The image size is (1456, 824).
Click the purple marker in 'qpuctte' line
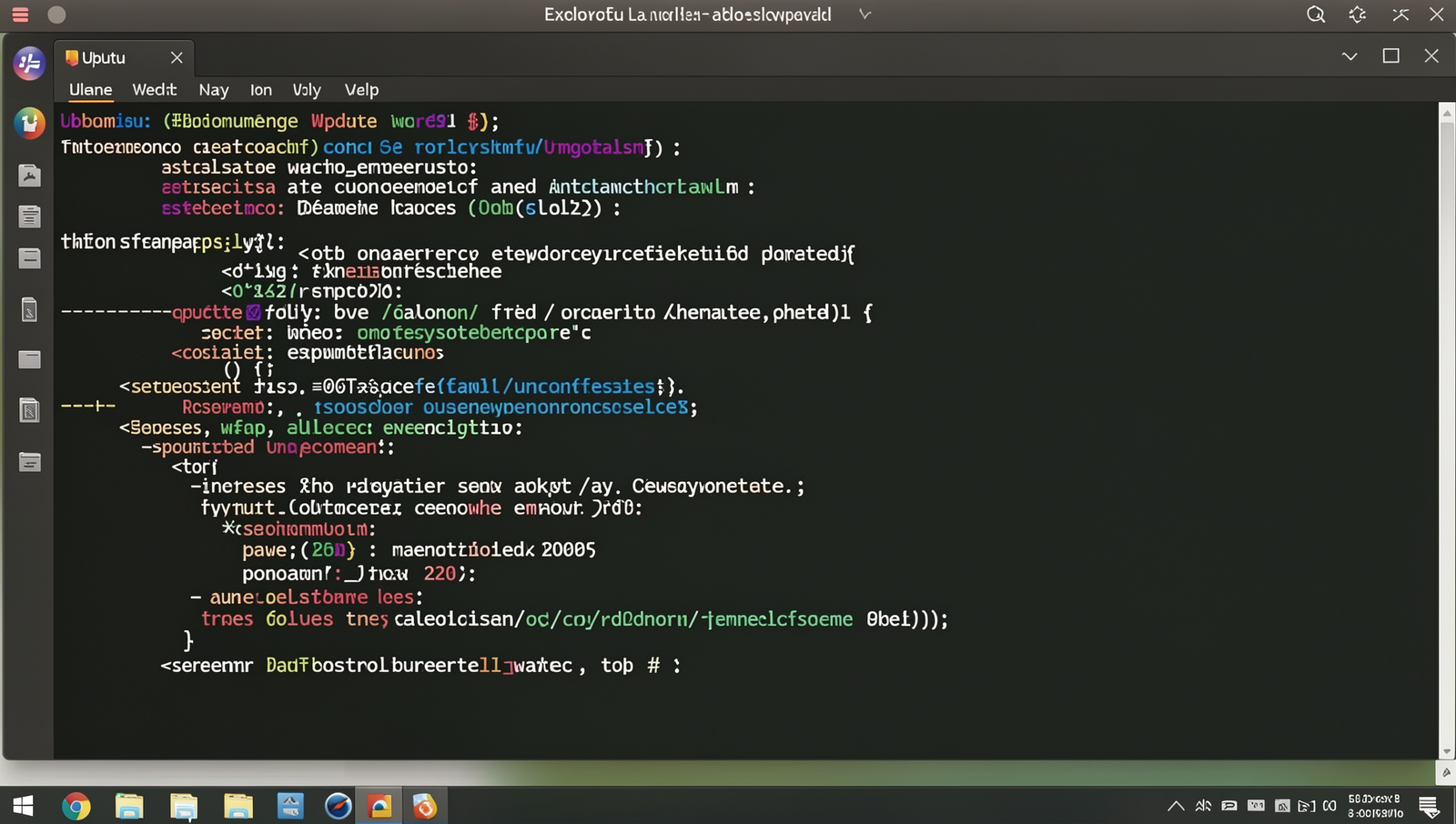point(253,312)
